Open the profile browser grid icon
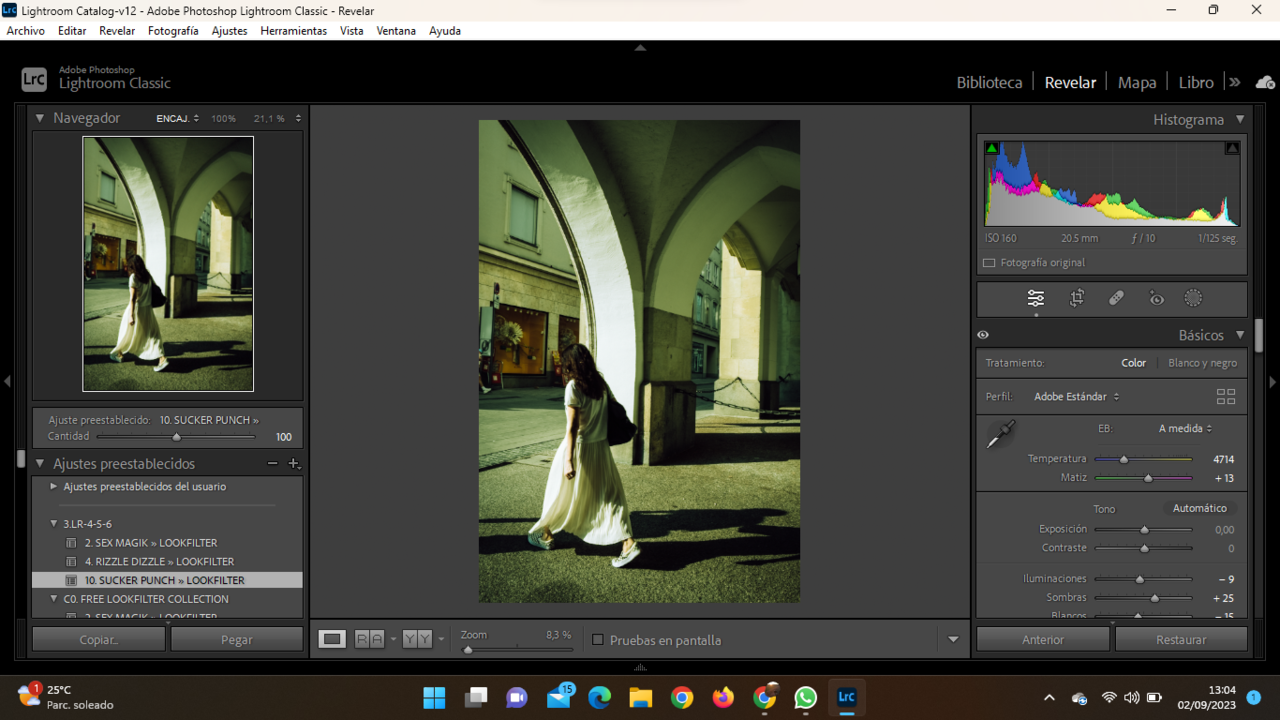 pyautogui.click(x=1226, y=396)
